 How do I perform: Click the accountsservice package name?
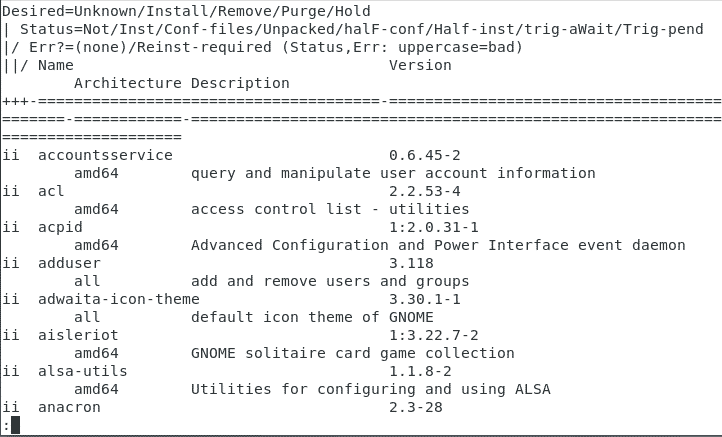[105, 155]
